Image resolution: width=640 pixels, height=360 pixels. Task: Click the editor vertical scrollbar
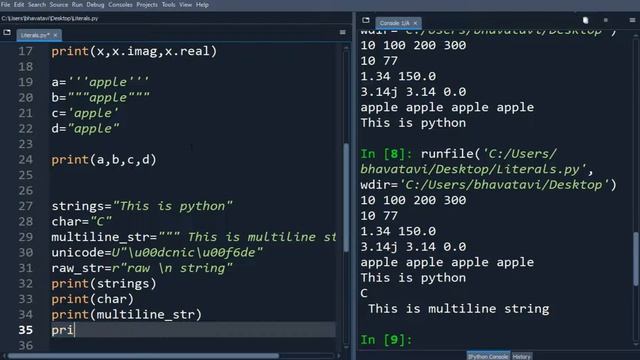[x=346, y=198]
